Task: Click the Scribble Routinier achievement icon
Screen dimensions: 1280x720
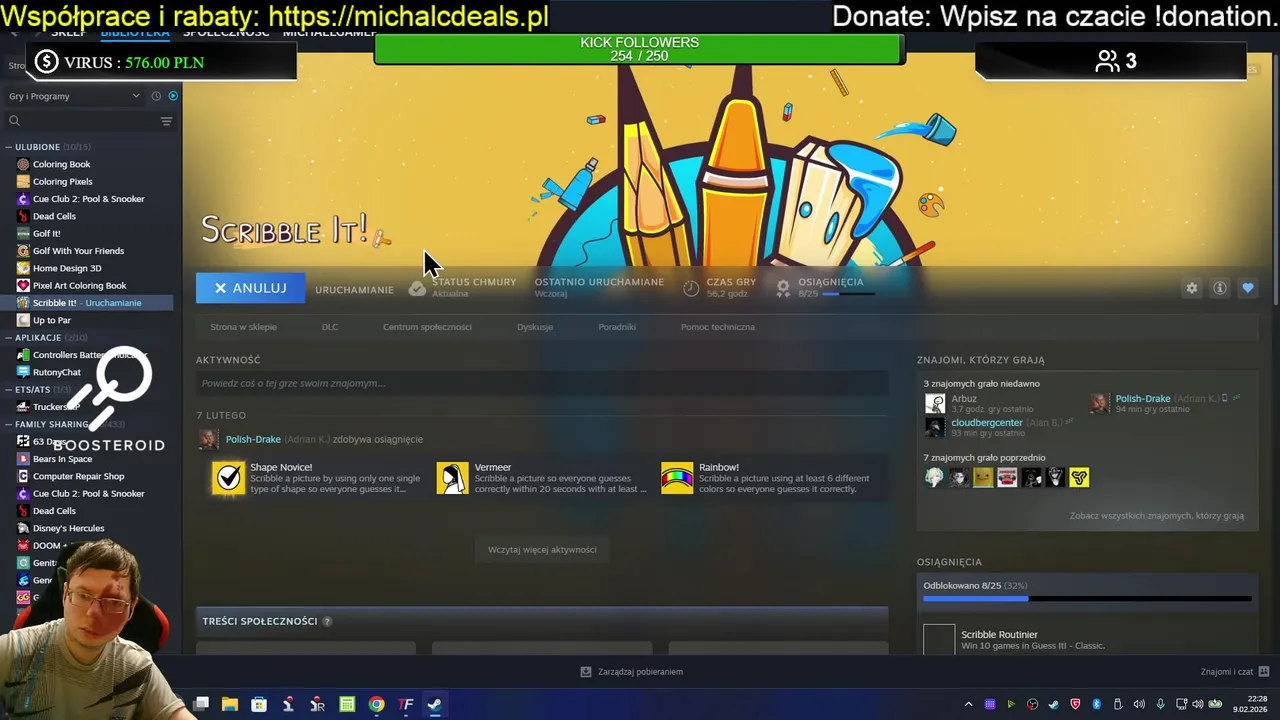Action: click(939, 640)
